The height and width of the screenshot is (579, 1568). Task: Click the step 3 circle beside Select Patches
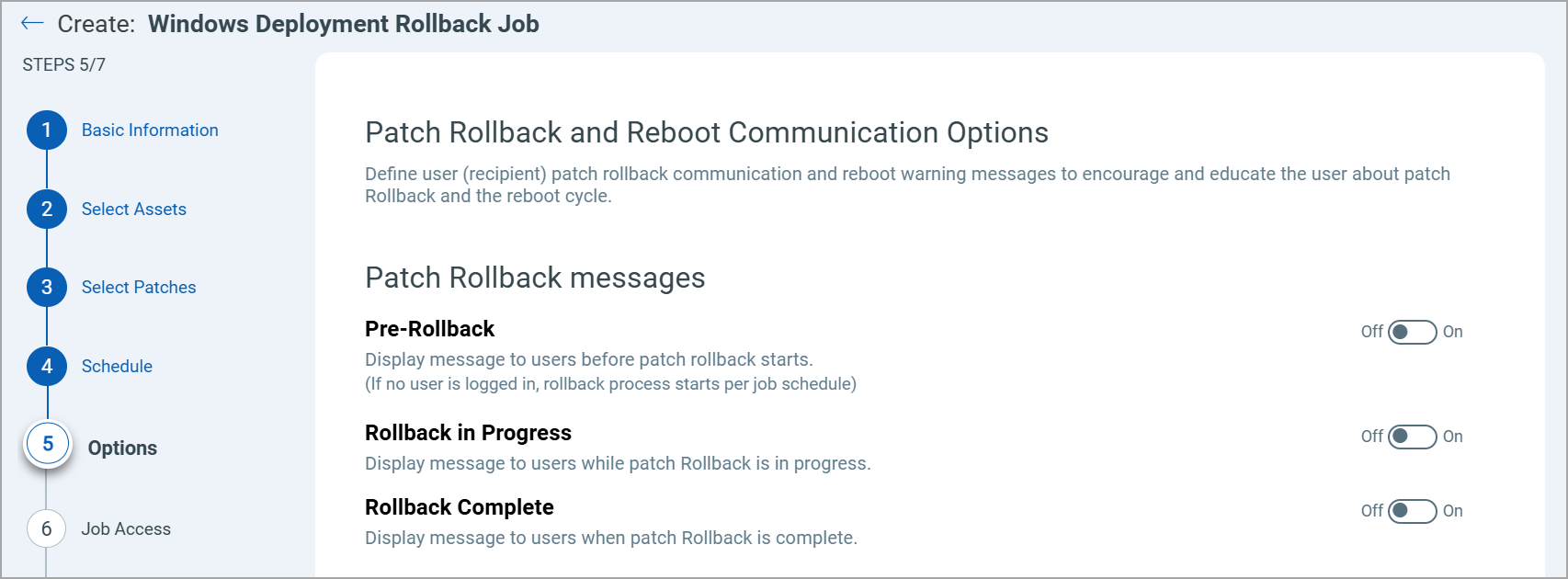pyautogui.click(x=46, y=287)
